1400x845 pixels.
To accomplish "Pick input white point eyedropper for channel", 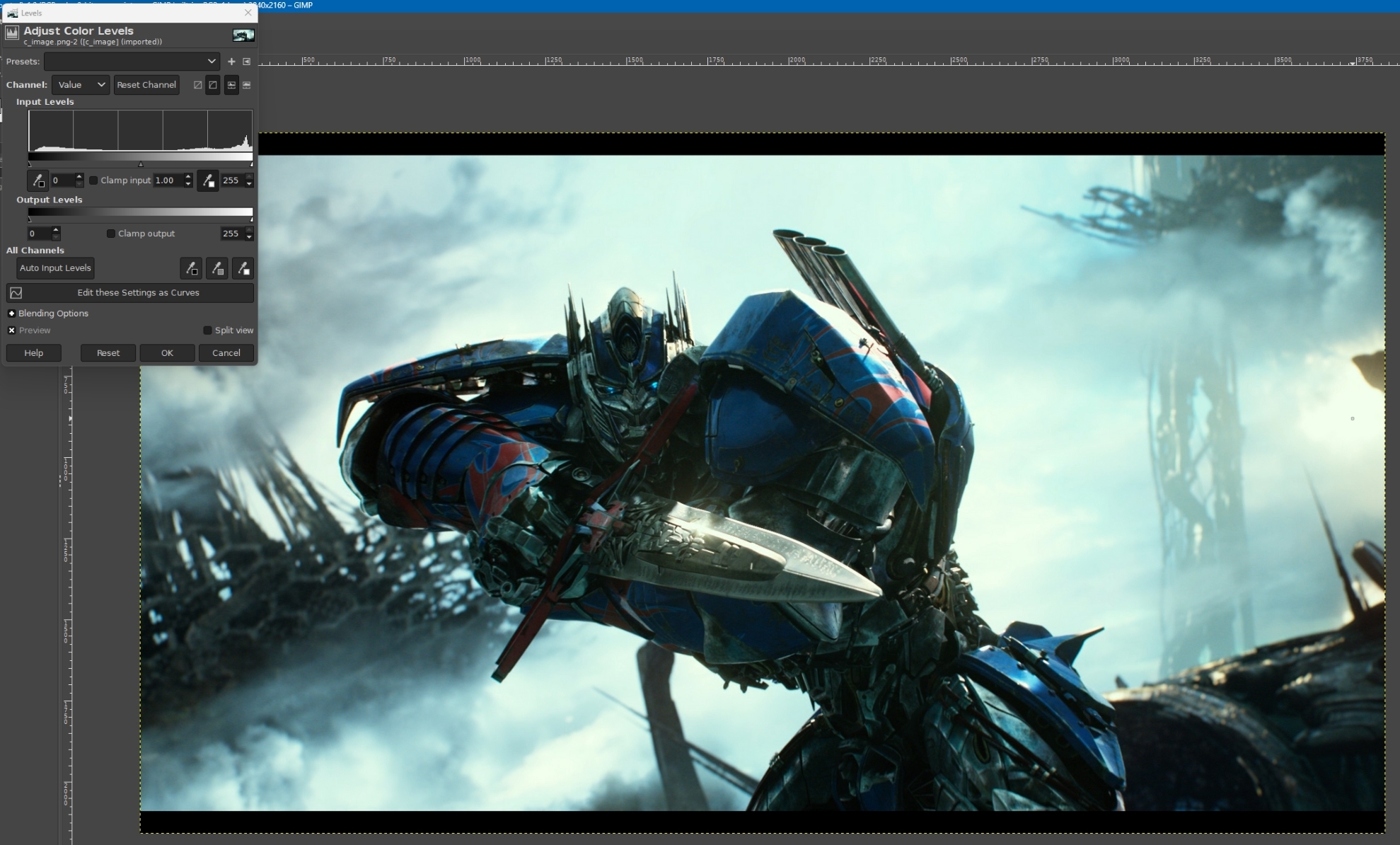I will 208,180.
